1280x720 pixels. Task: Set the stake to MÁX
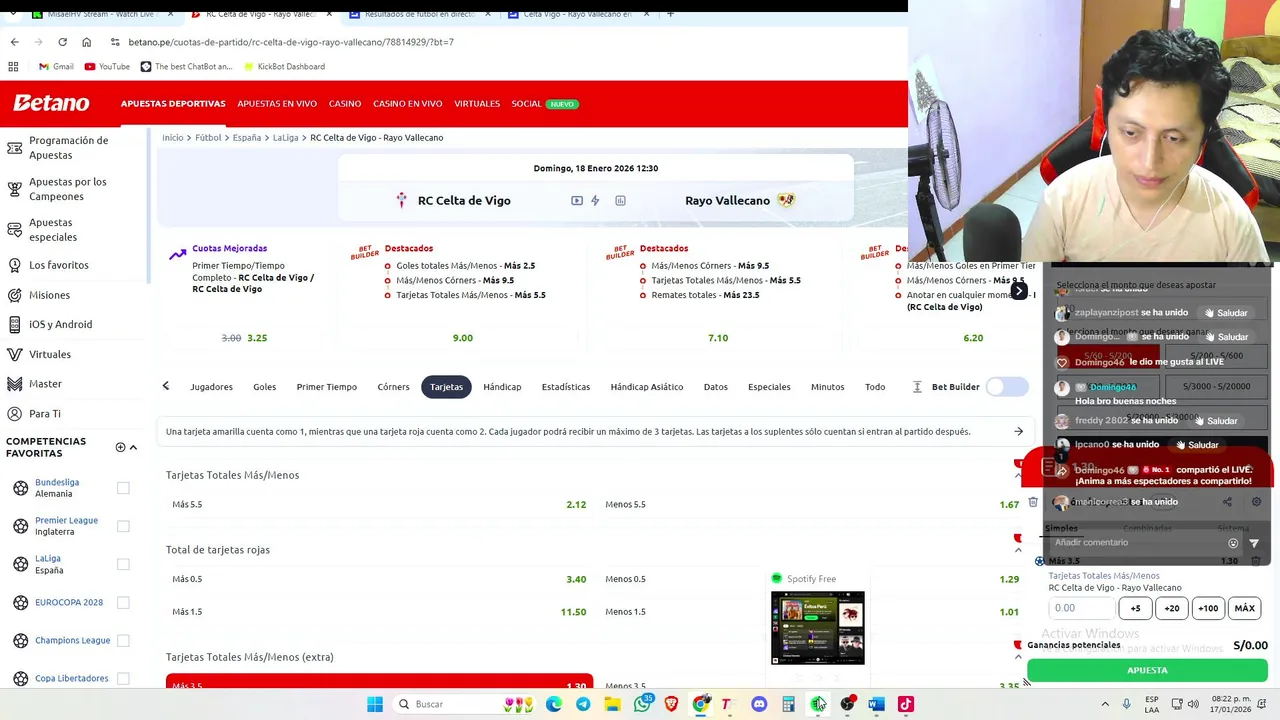pyautogui.click(x=1245, y=608)
